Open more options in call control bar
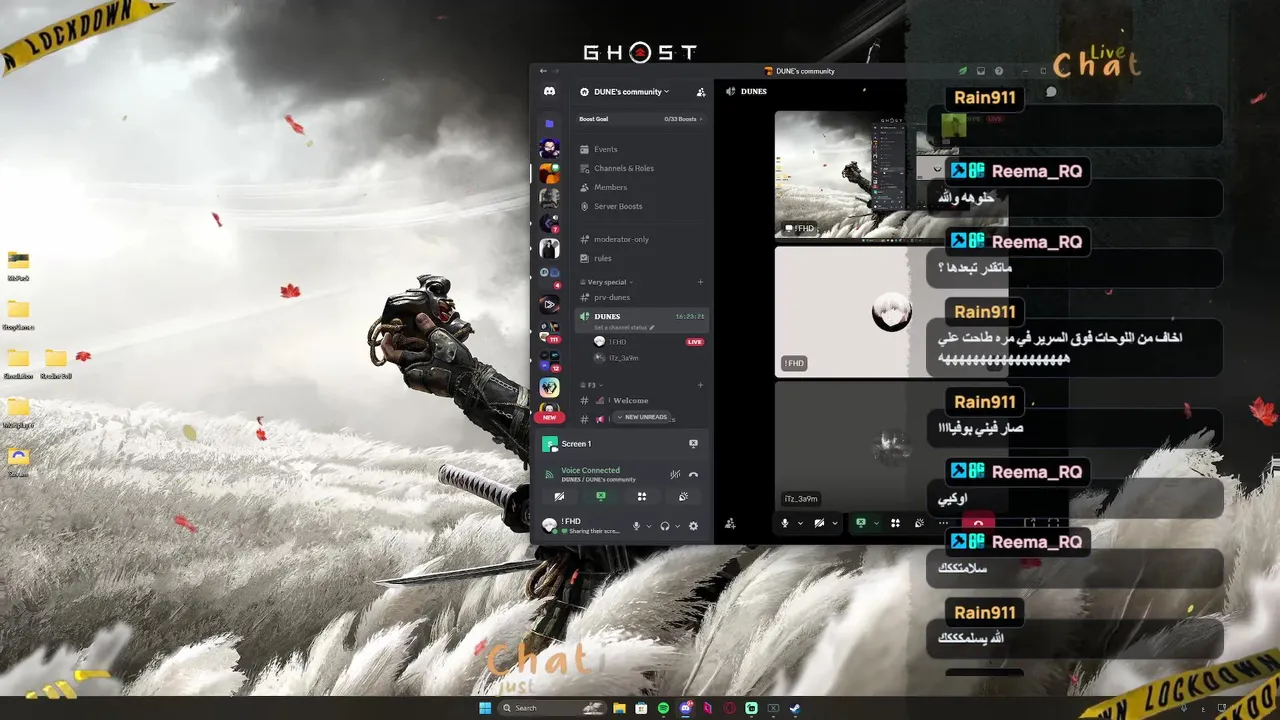Image resolution: width=1280 pixels, height=720 pixels. pyautogui.click(x=943, y=523)
